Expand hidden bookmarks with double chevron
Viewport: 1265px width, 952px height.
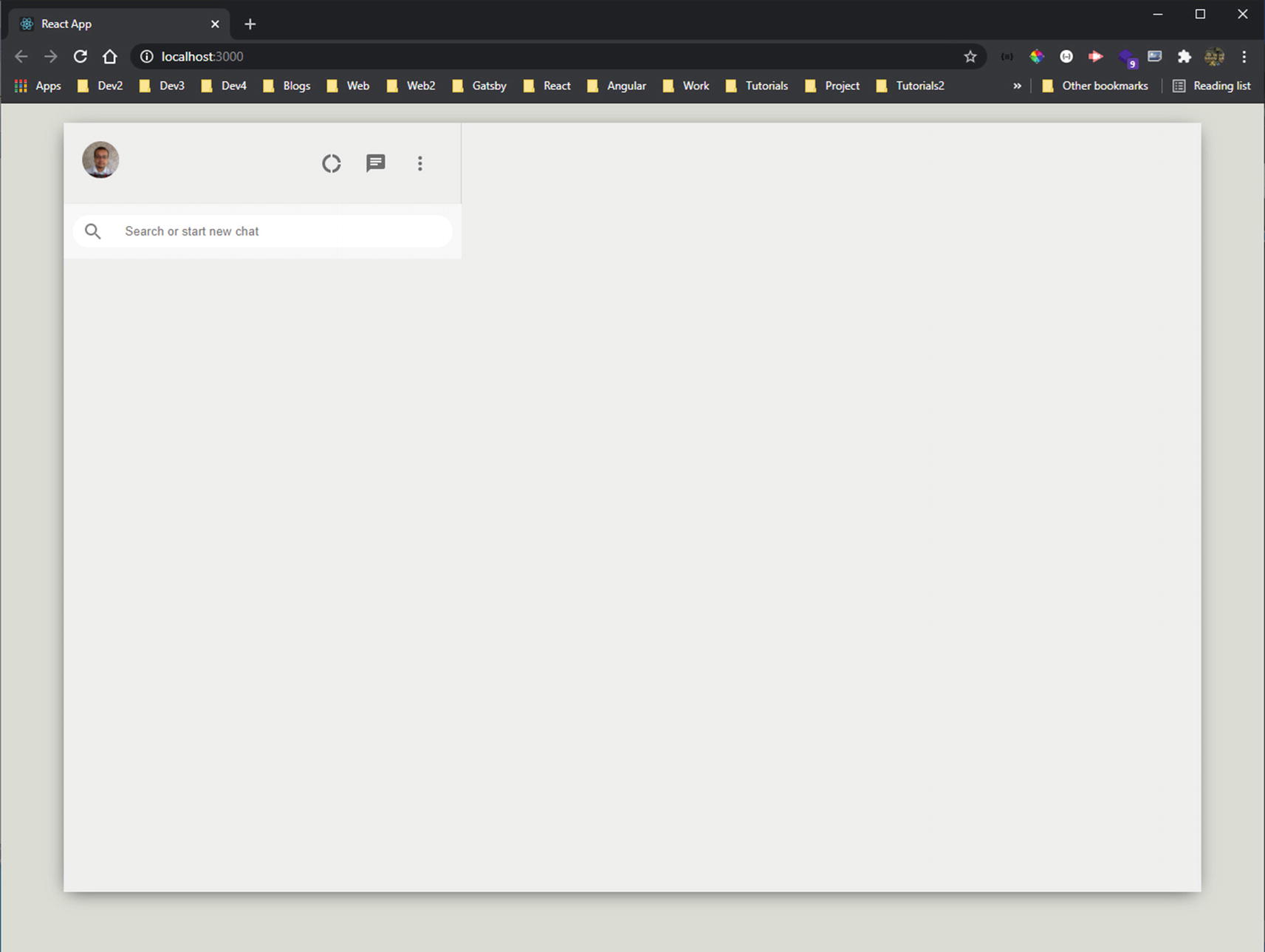1017,86
